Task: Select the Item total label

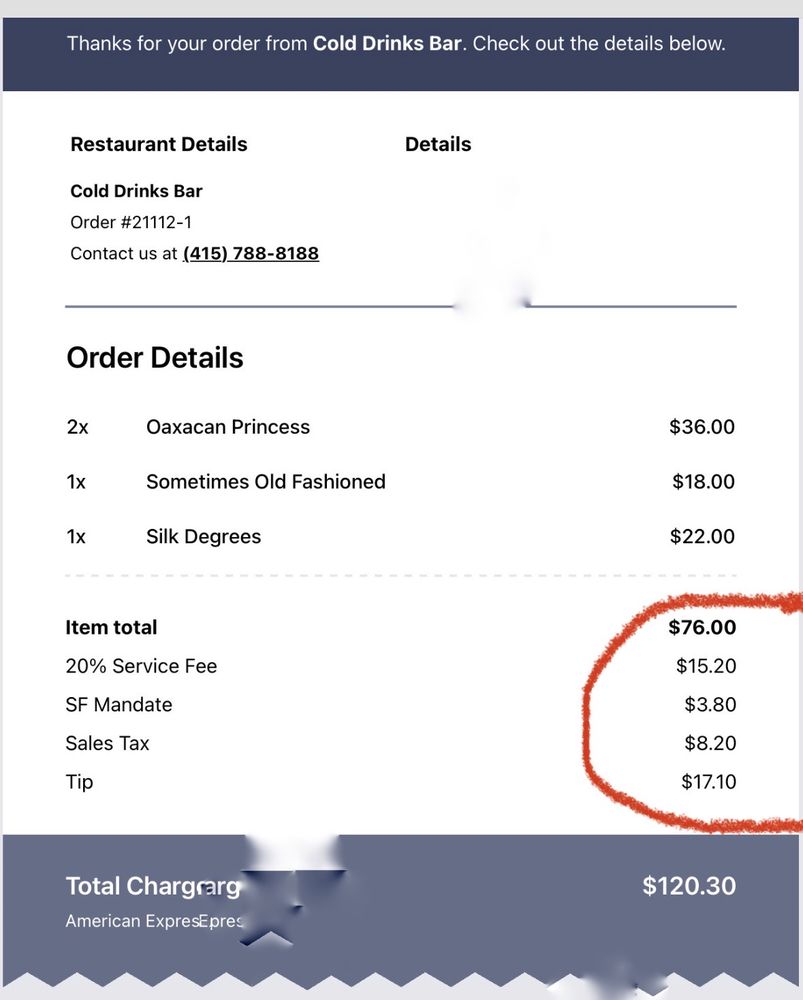Action: (x=111, y=628)
